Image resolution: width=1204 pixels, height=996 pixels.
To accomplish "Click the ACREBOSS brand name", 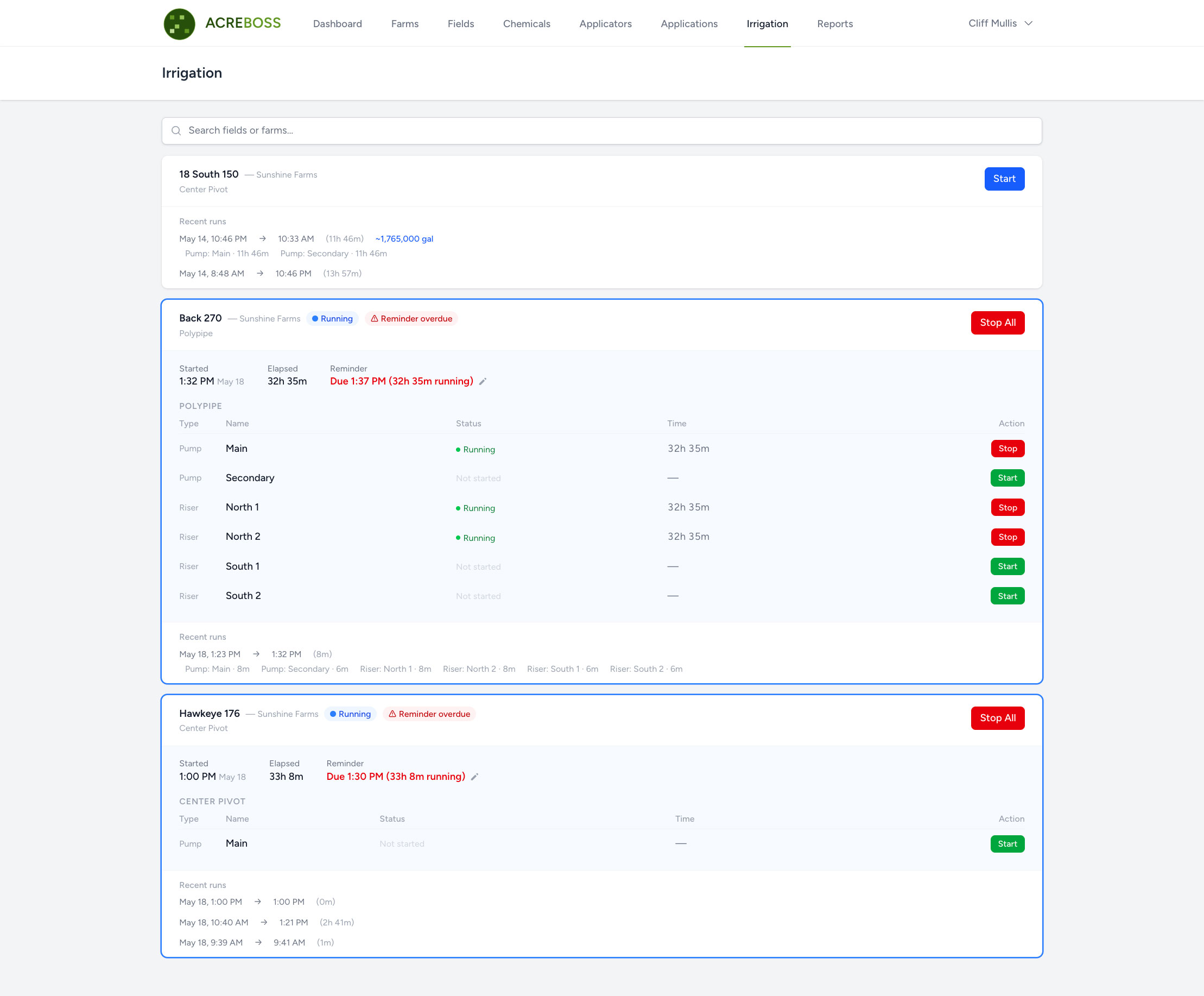I will [x=243, y=23].
